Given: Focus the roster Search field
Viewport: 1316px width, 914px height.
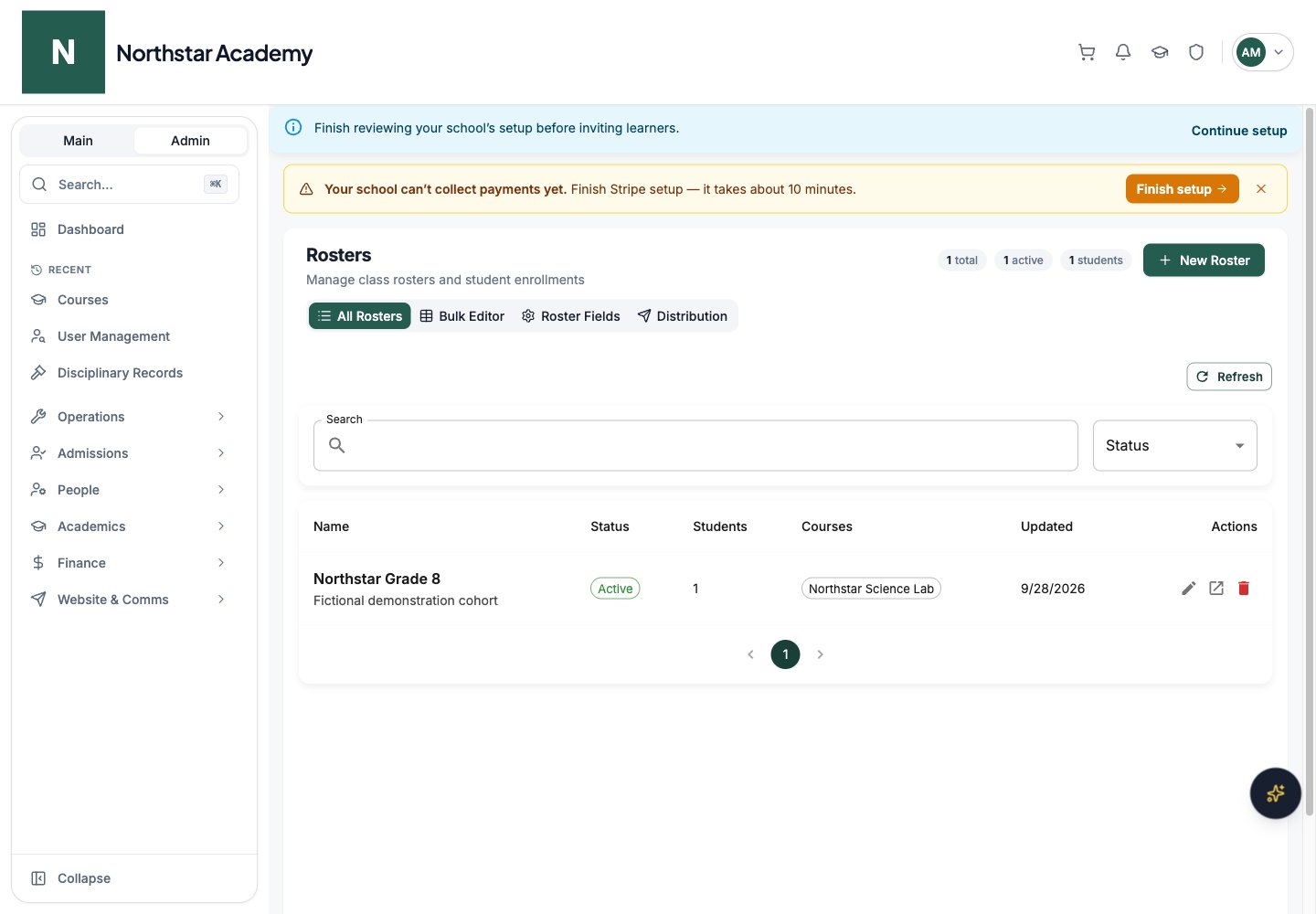Looking at the screenshot, I should click(x=695, y=446).
